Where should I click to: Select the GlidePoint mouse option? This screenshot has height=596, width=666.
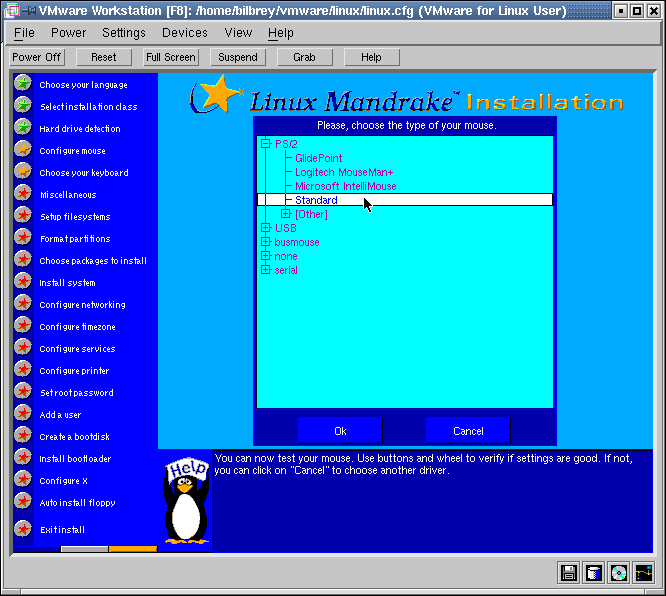click(x=319, y=158)
